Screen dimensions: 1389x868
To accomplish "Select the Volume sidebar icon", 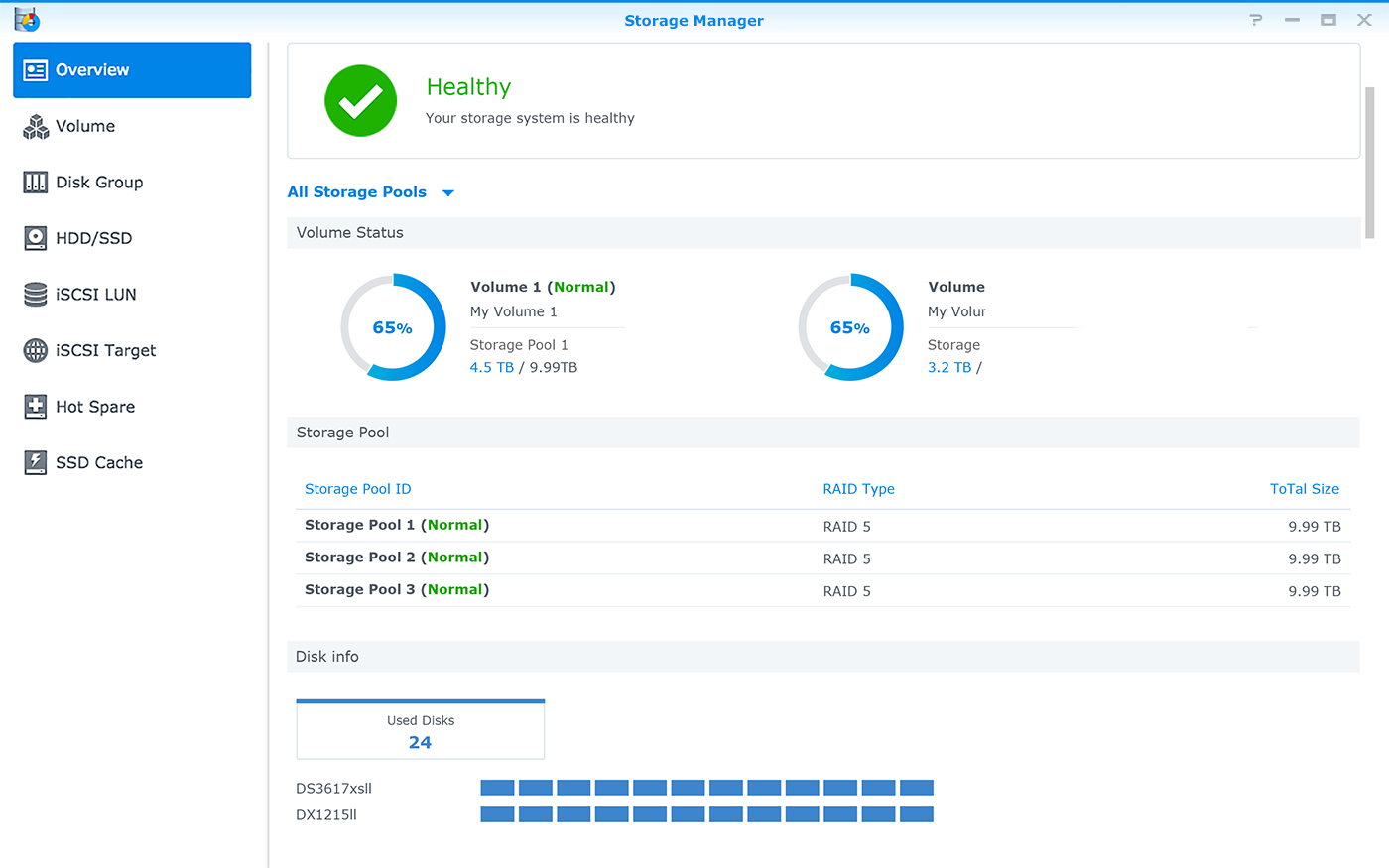I will coord(35,126).
